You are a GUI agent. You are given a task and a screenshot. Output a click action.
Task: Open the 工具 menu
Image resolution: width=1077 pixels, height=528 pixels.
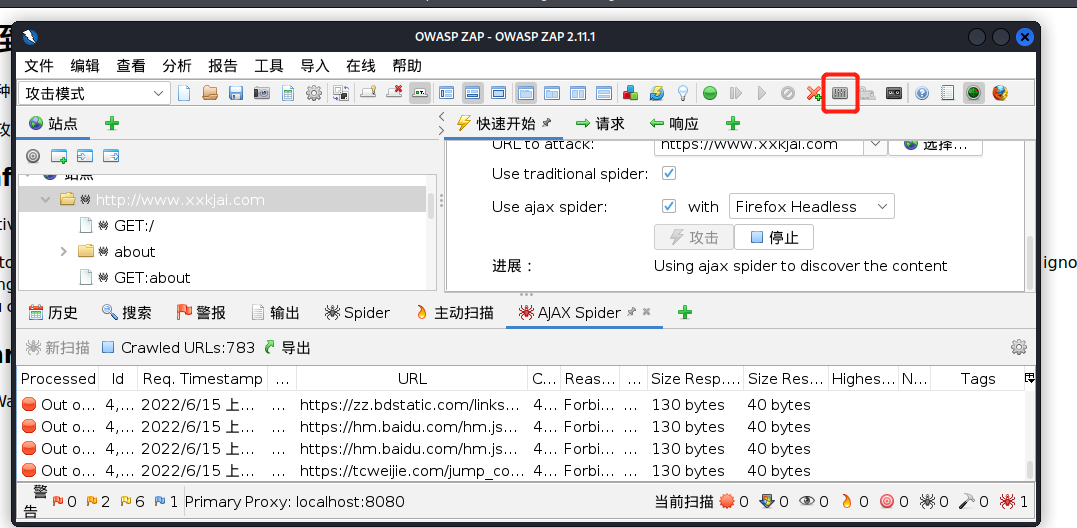(x=269, y=66)
